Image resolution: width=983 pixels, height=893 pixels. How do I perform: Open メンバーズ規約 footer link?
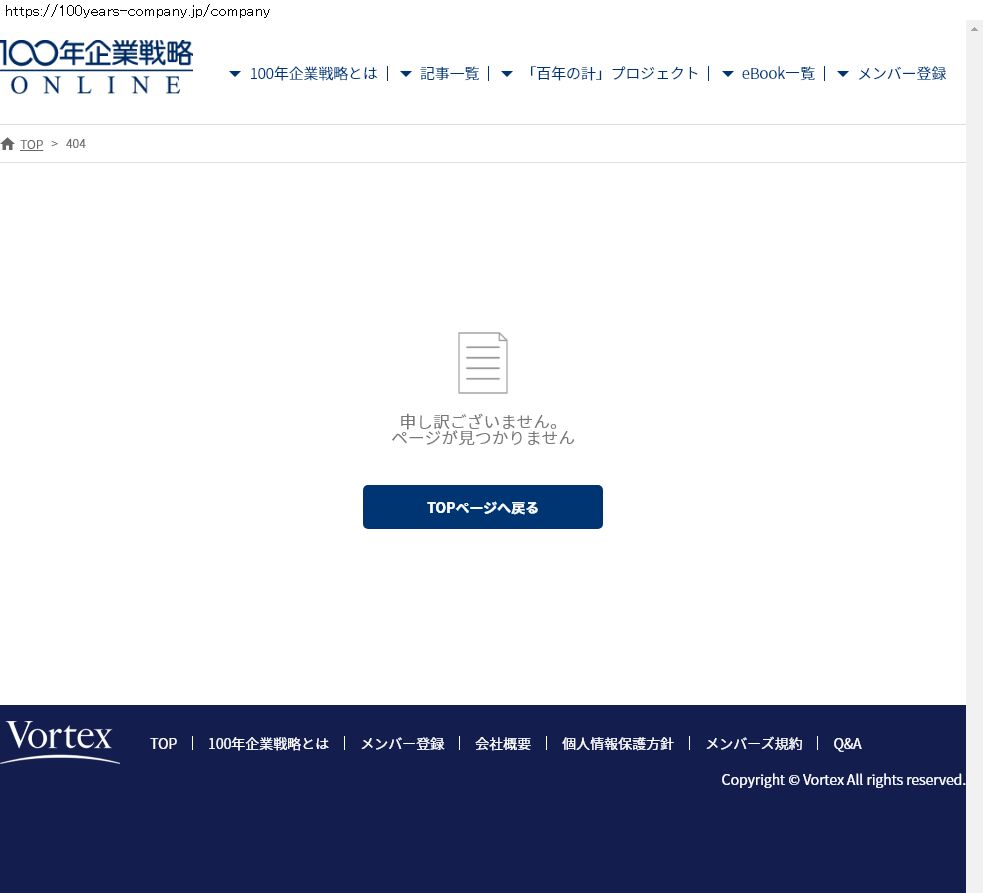(x=753, y=744)
